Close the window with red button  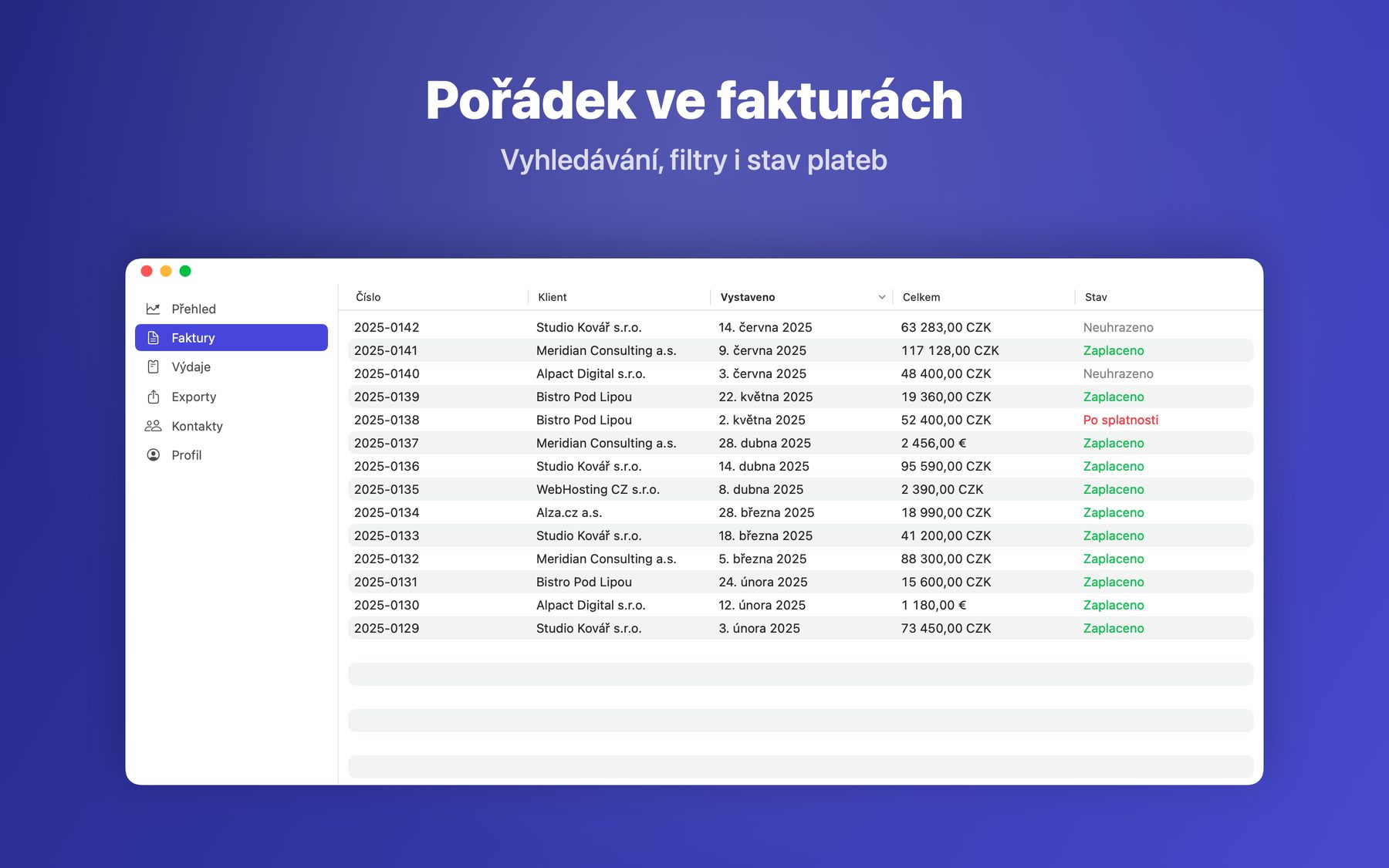[x=147, y=271]
